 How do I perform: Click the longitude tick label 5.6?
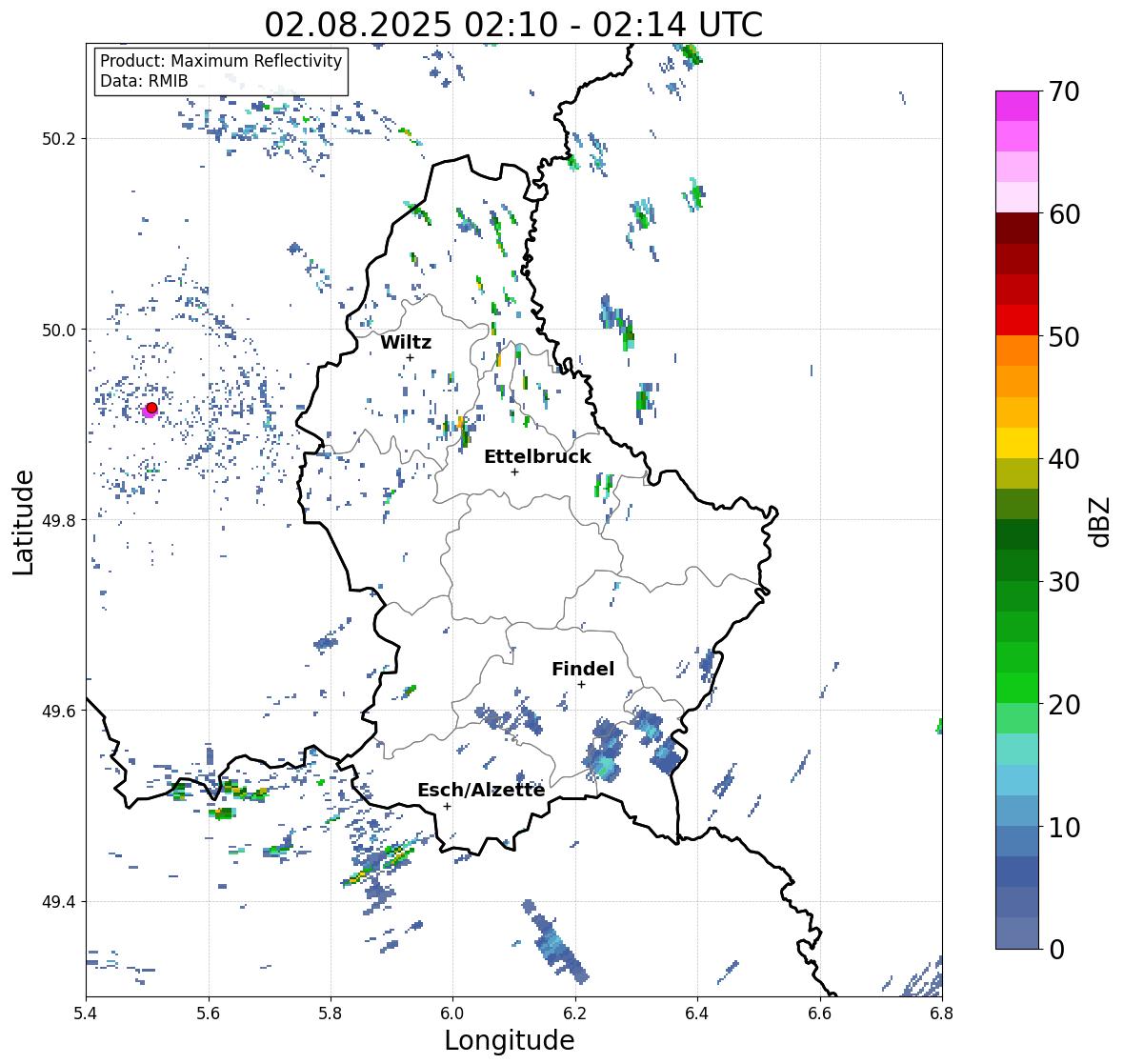click(209, 1013)
